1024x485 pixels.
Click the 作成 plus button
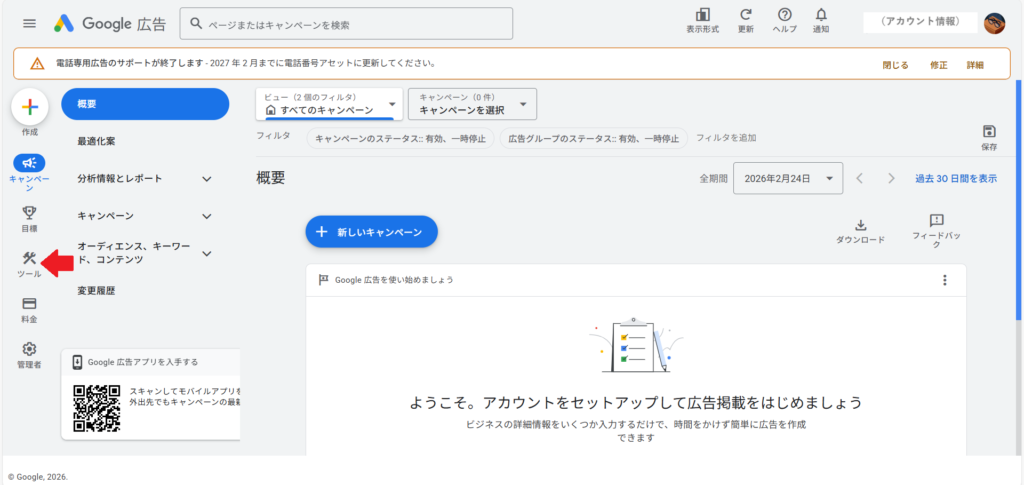pos(29,108)
